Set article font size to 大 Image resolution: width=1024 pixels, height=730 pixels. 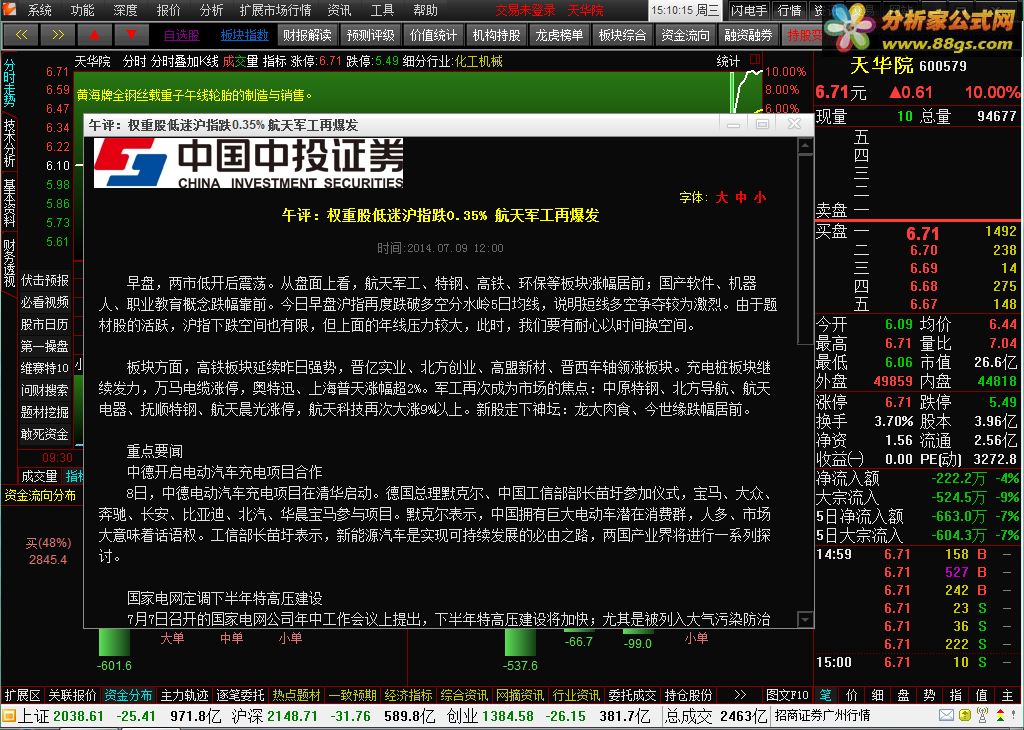coord(722,197)
